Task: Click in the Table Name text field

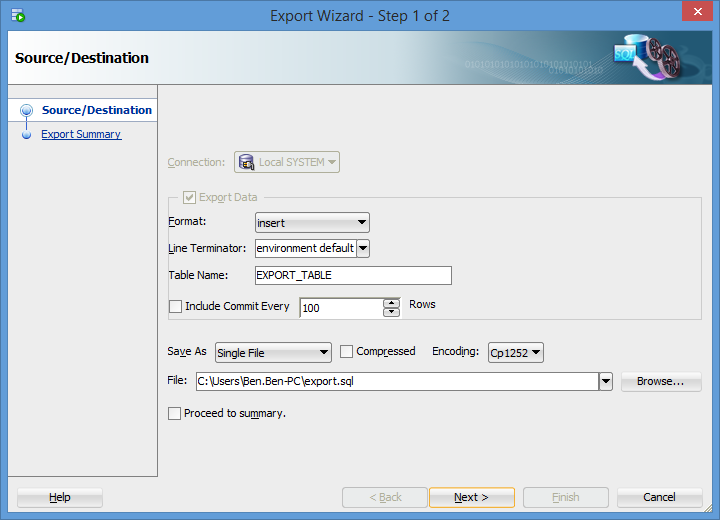Action: coord(352,275)
